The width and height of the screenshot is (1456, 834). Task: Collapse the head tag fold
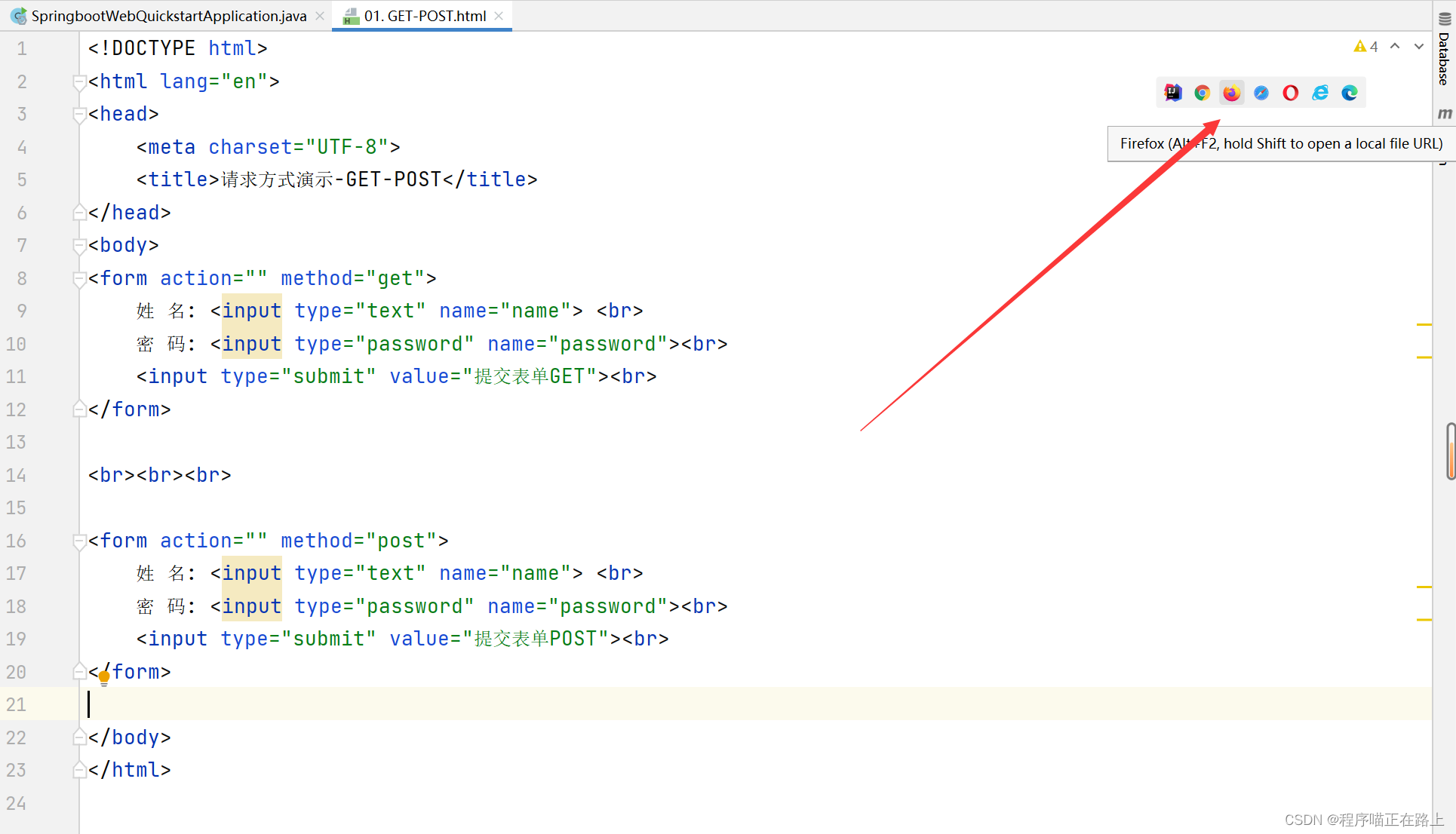click(78, 114)
